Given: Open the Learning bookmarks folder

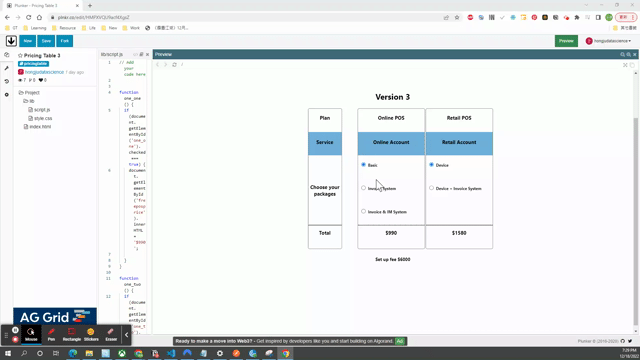Looking at the screenshot, I should [35, 28].
